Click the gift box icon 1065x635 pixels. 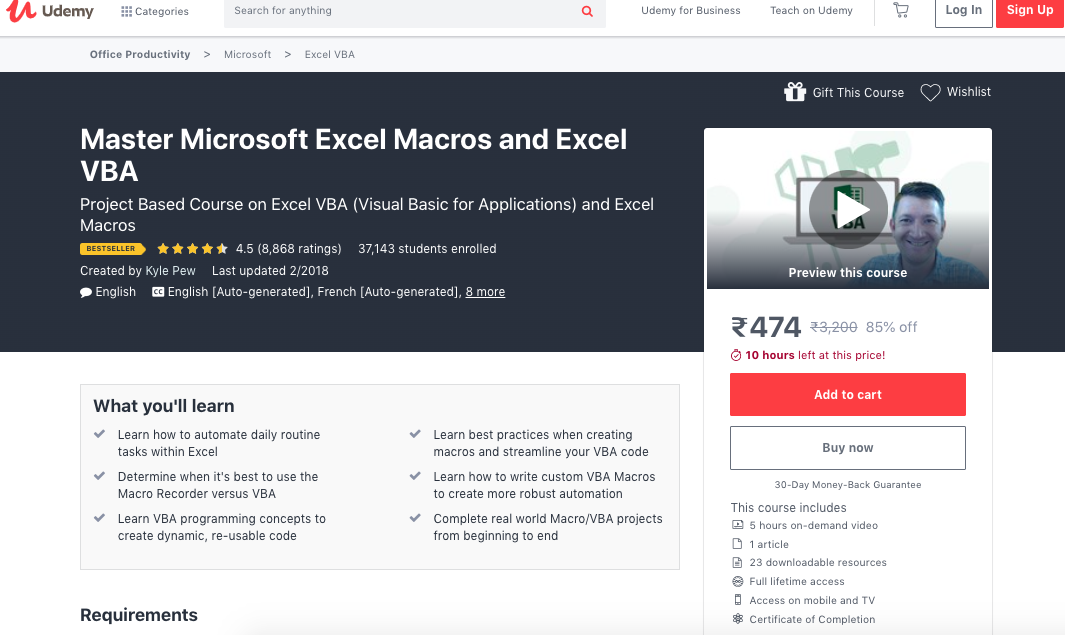(x=795, y=92)
